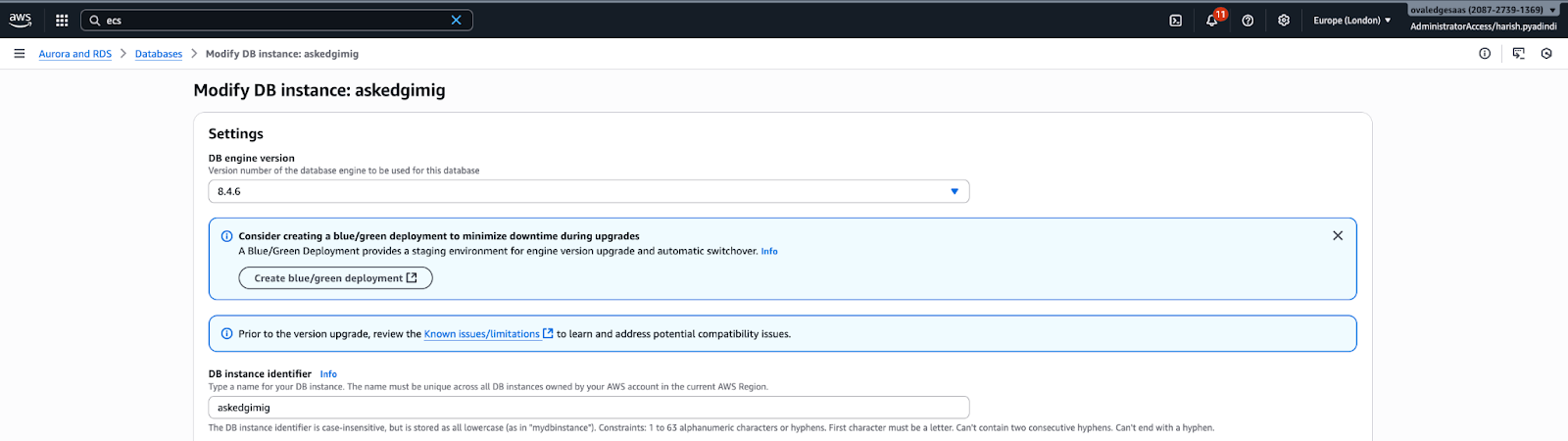This screenshot has height=441, width=1568.
Task: Expand the ovaledgesaas account menu
Action: pyautogui.click(x=1483, y=10)
